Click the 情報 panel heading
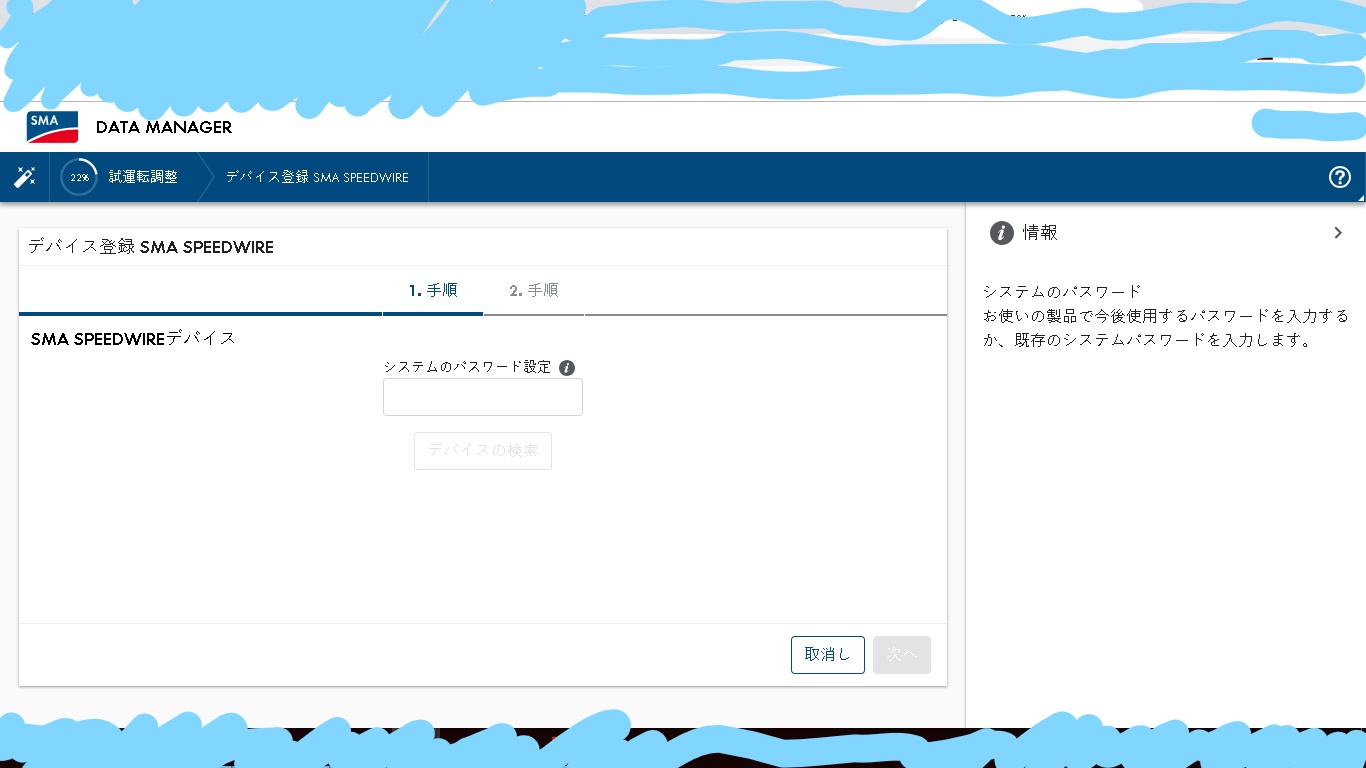The image size is (1366, 768). point(1040,233)
